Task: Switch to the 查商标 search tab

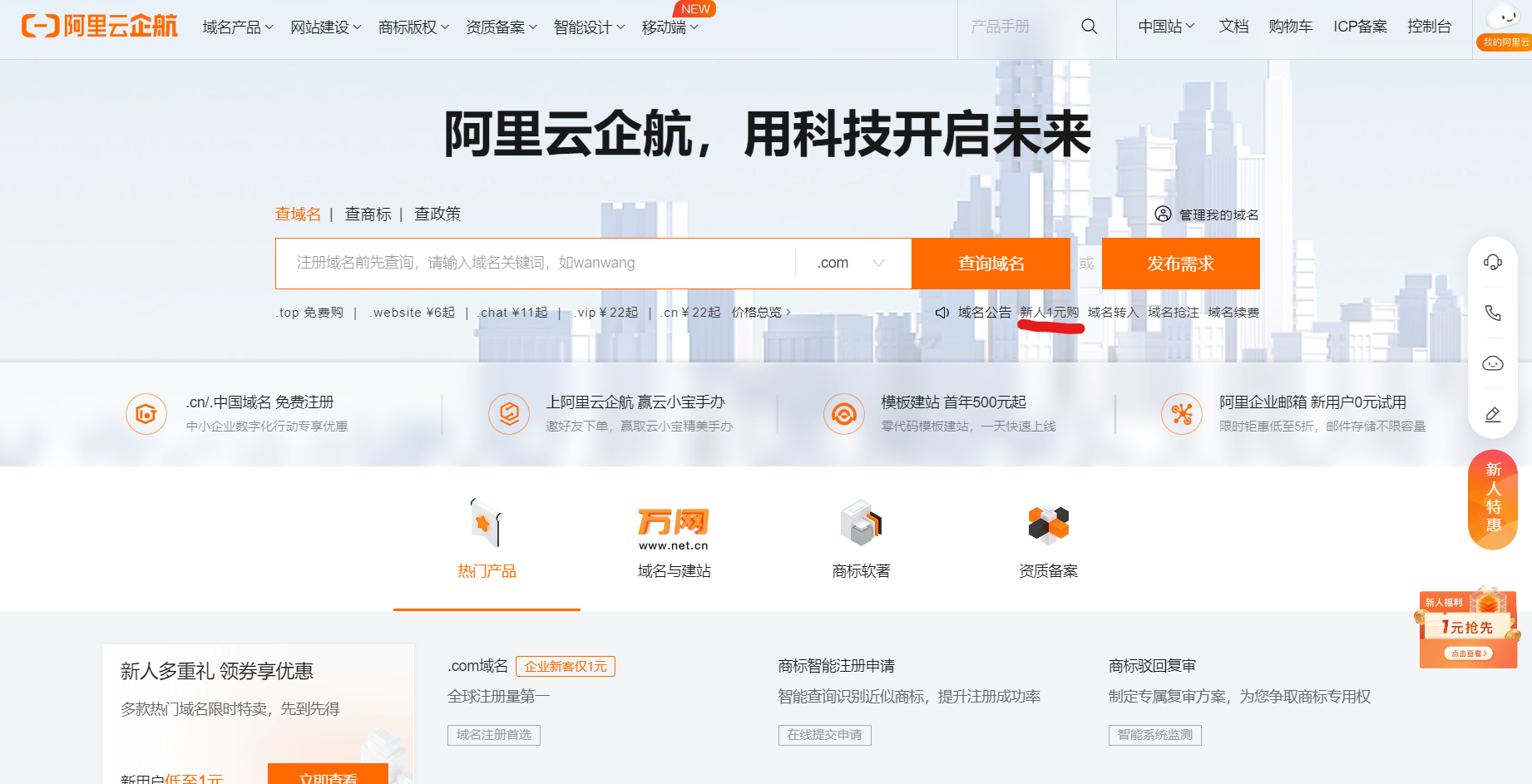Action: pos(368,214)
